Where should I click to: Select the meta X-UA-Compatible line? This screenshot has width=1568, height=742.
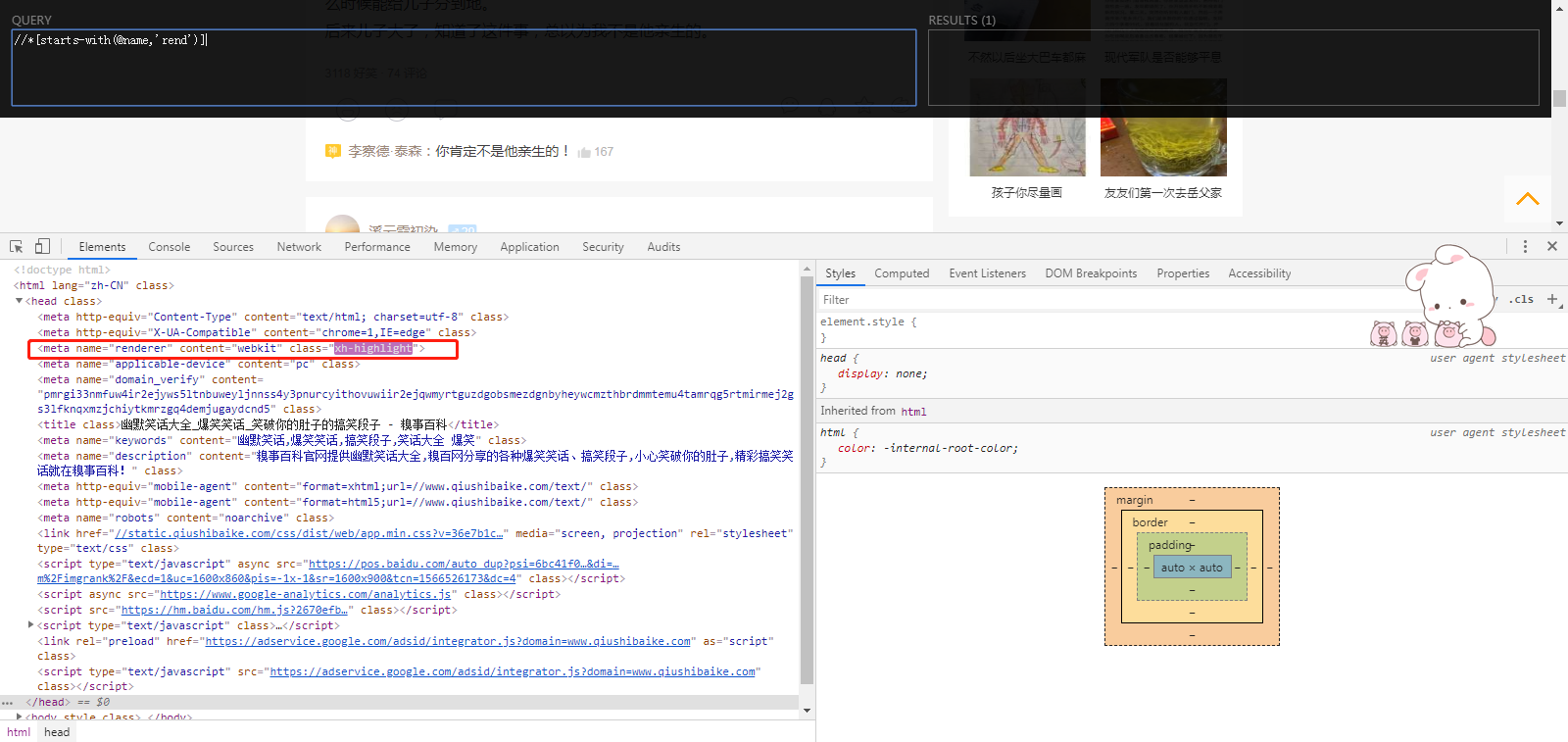257,332
